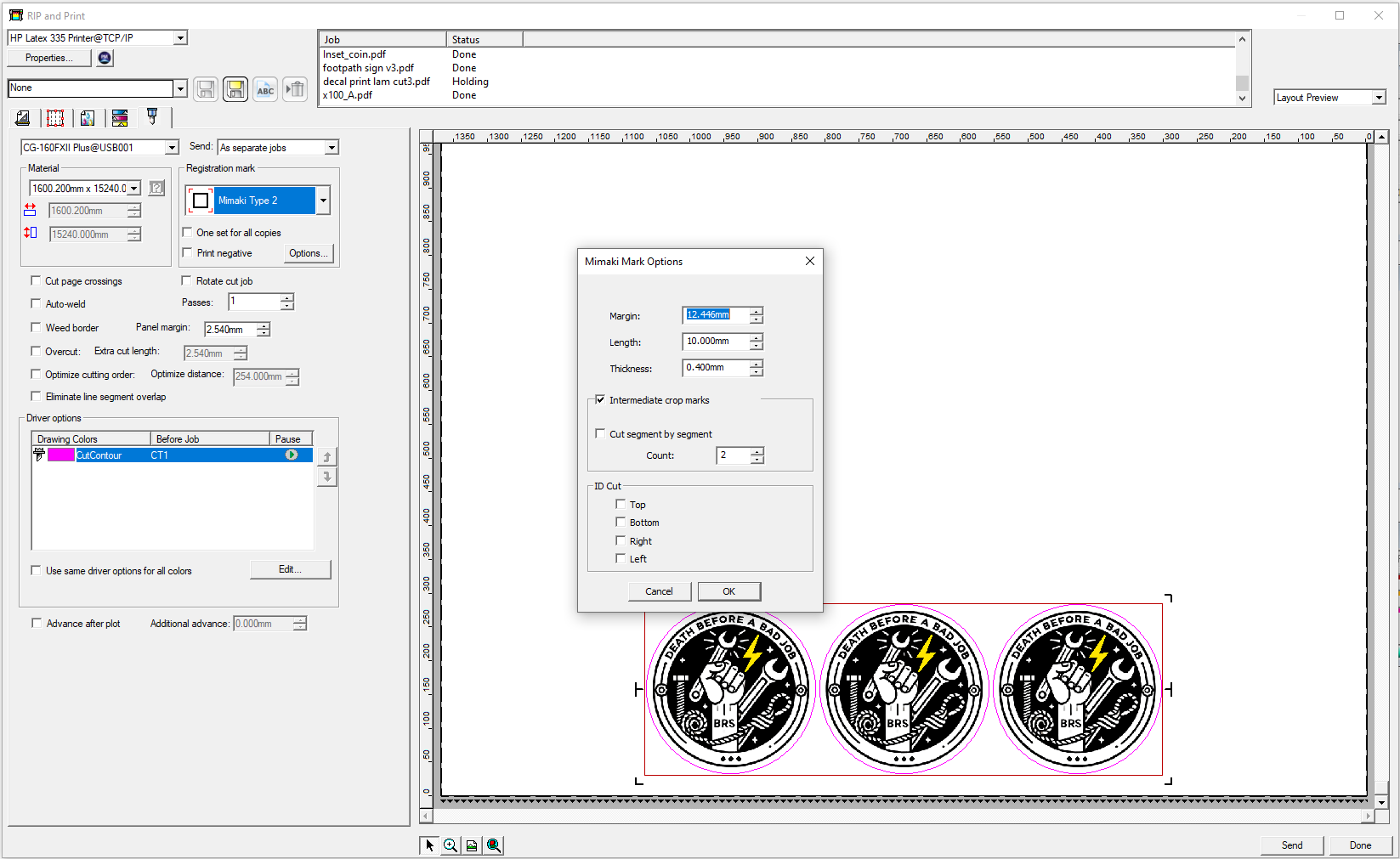Check the ID Cut Left option
This screenshot has height=859, width=1400.
[x=621, y=558]
